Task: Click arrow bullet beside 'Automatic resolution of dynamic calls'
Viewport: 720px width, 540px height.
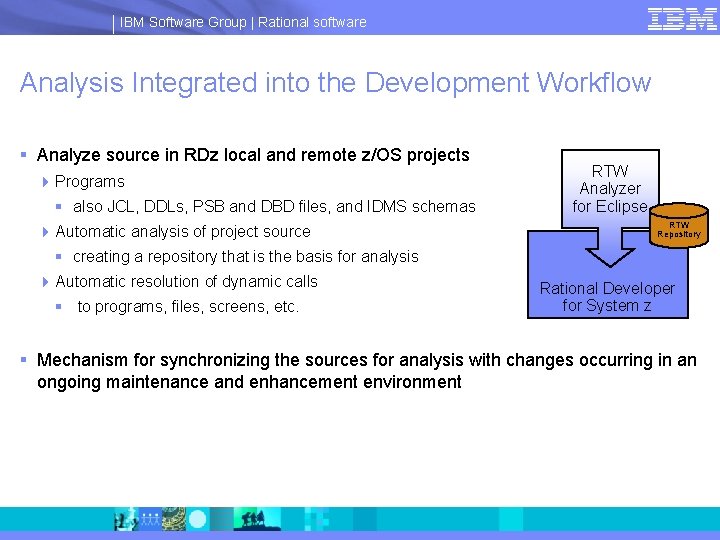Action: [45, 282]
